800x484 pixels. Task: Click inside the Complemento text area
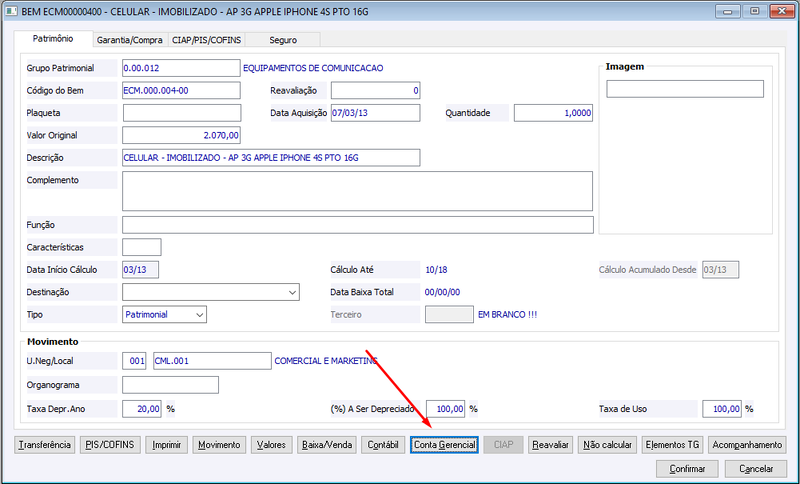[x=357, y=191]
